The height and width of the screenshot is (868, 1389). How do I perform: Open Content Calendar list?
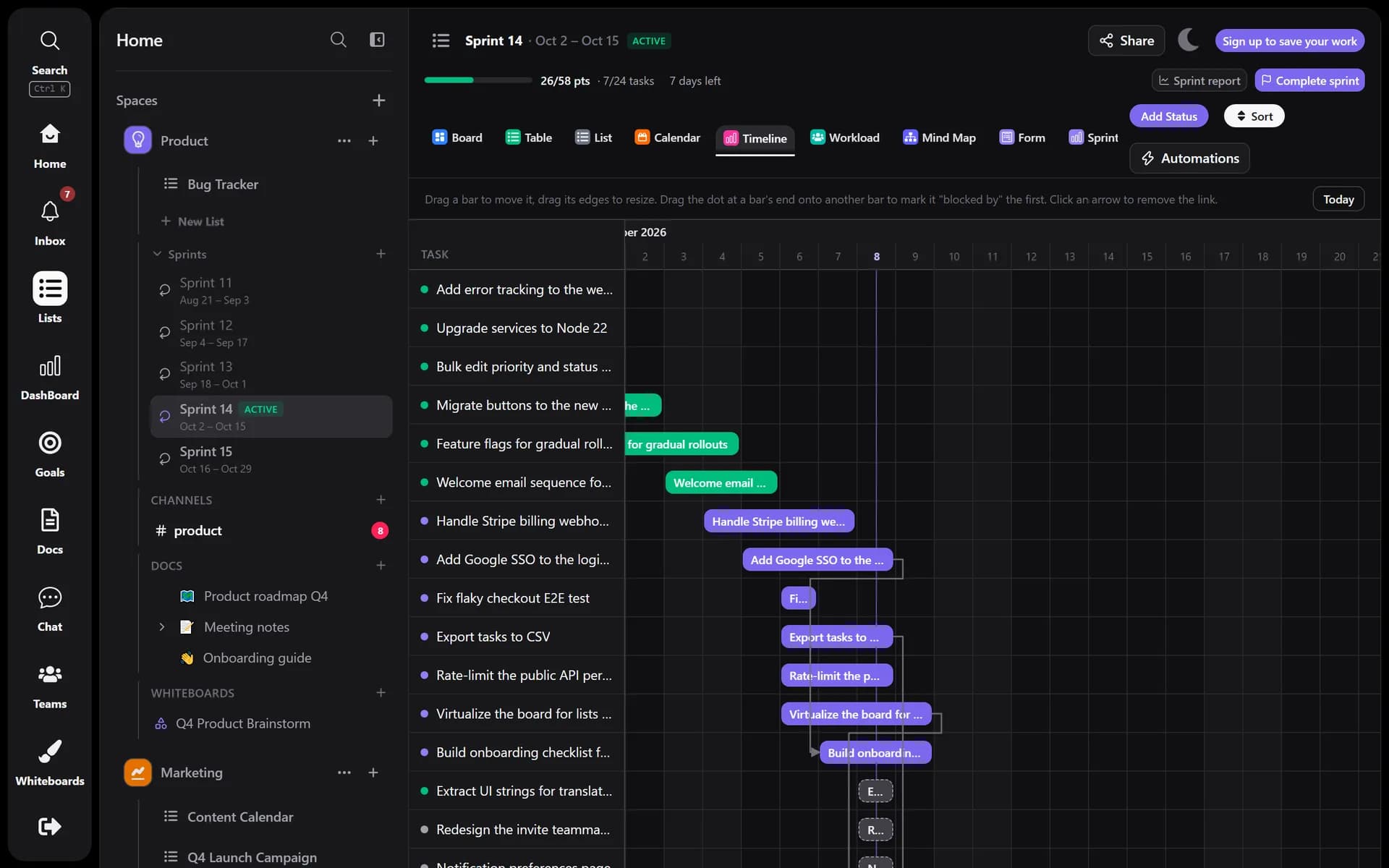pyautogui.click(x=240, y=817)
